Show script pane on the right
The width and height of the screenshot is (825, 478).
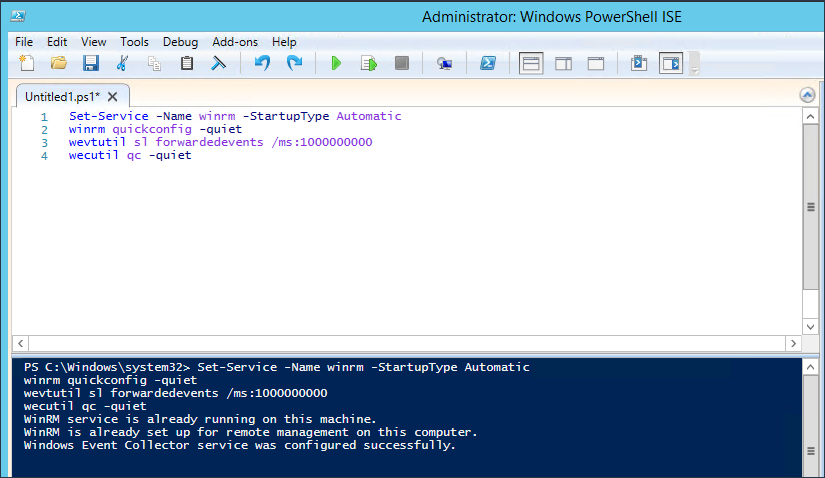tap(564, 64)
